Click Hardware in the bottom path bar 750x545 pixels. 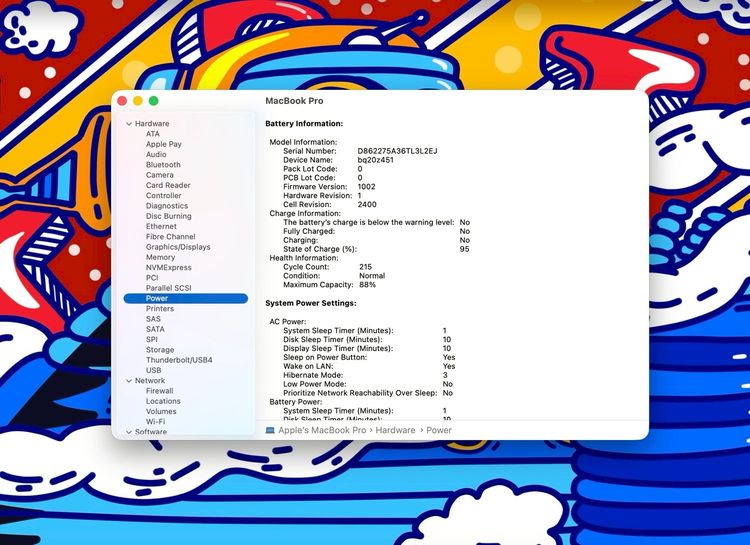(395, 430)
